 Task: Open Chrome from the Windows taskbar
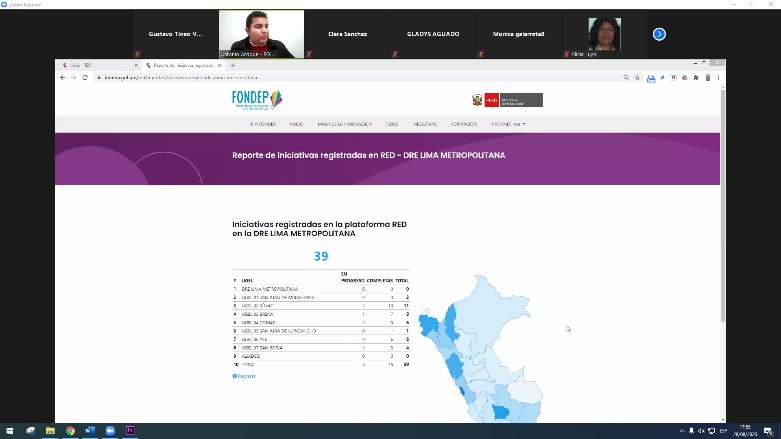point(70,431)
